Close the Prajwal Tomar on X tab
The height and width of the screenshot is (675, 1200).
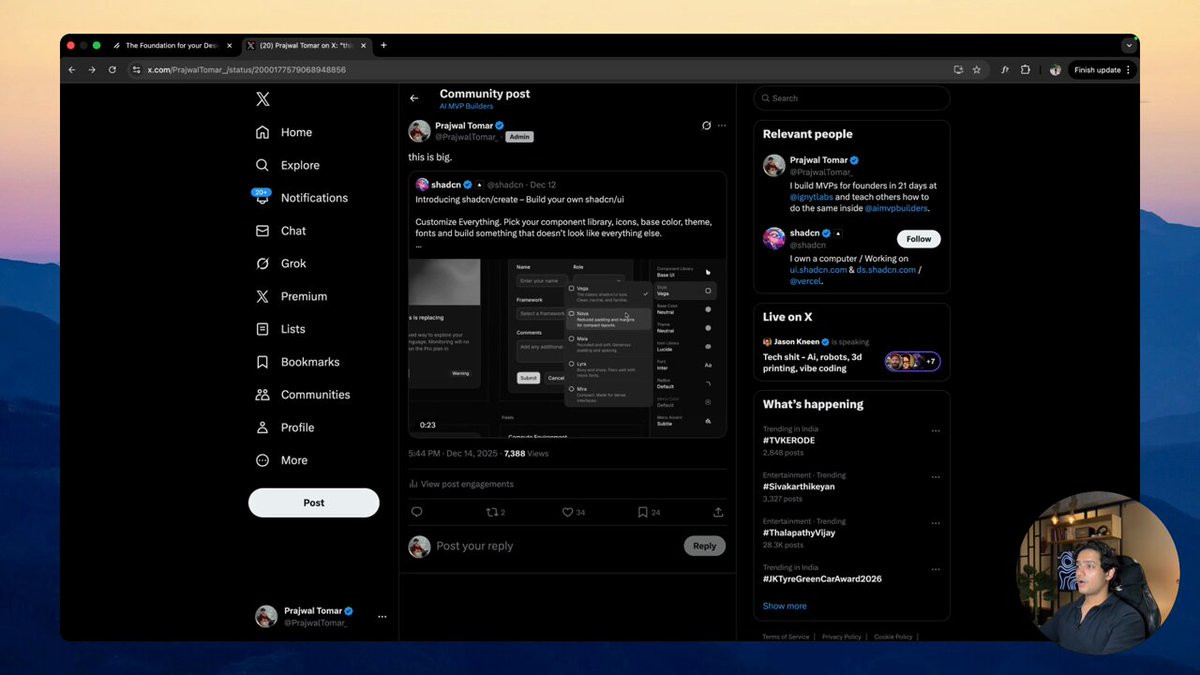point(364,46)
